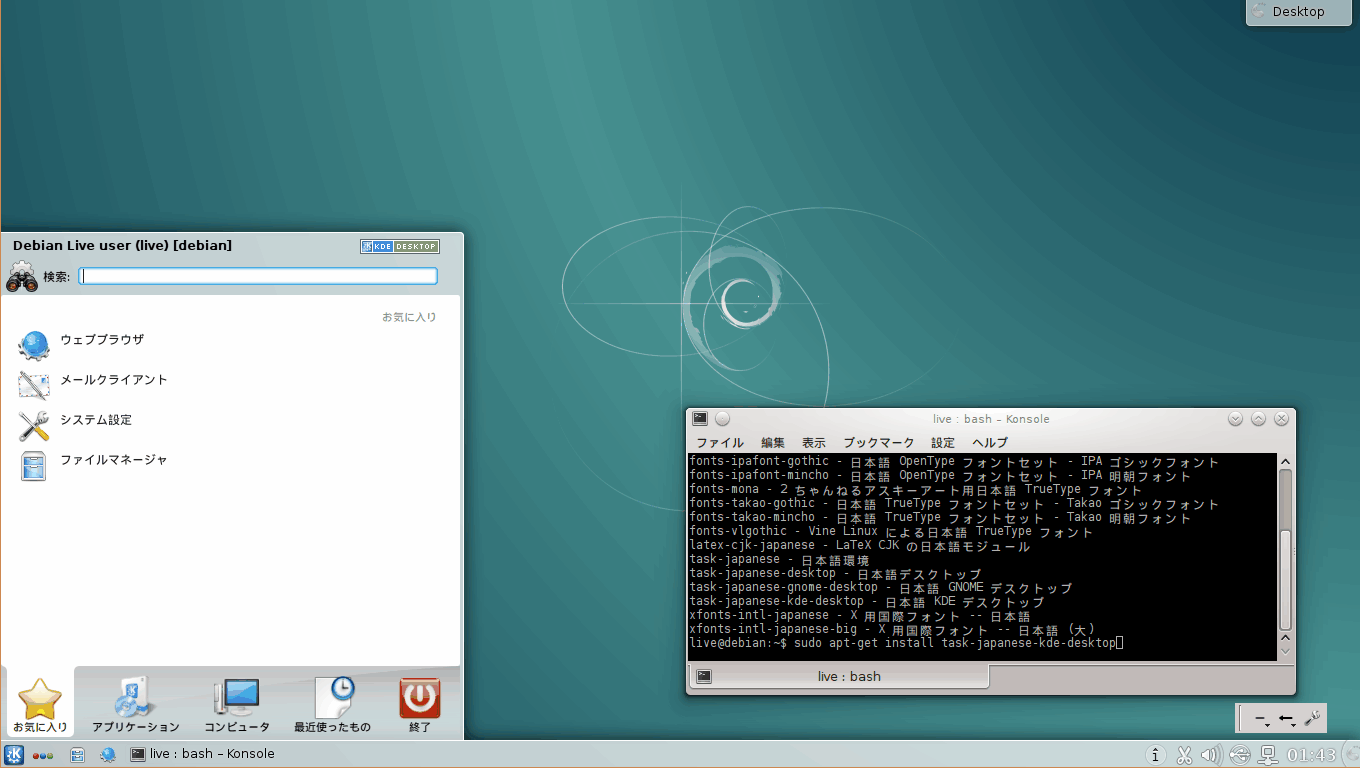This screenshot has width=1360, height=768.
Task: Click in the Konsole command prompt line
Action: (906, 643)
